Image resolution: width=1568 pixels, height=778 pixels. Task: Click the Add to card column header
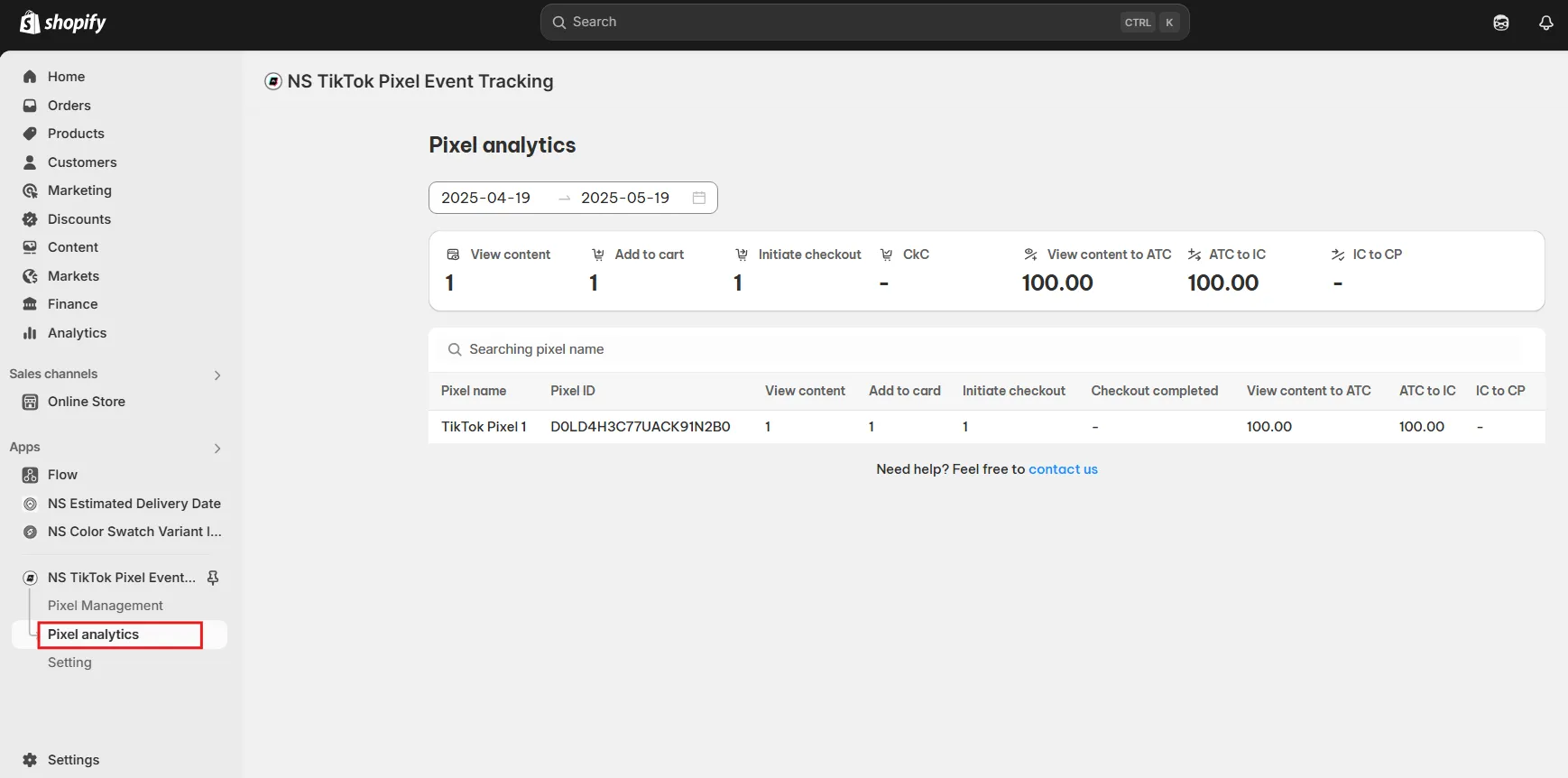[x=905, y=391]
